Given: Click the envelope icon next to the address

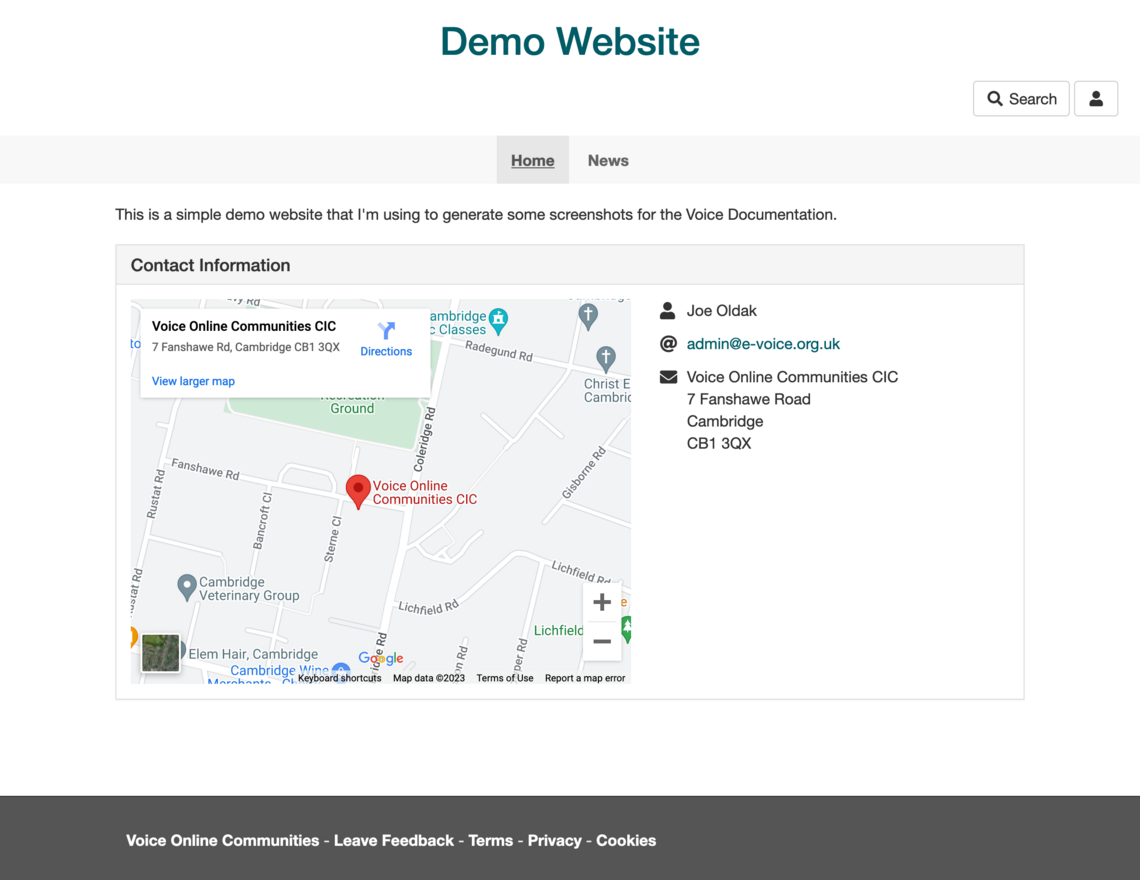Looking at the screenshot, I should 667,377.
